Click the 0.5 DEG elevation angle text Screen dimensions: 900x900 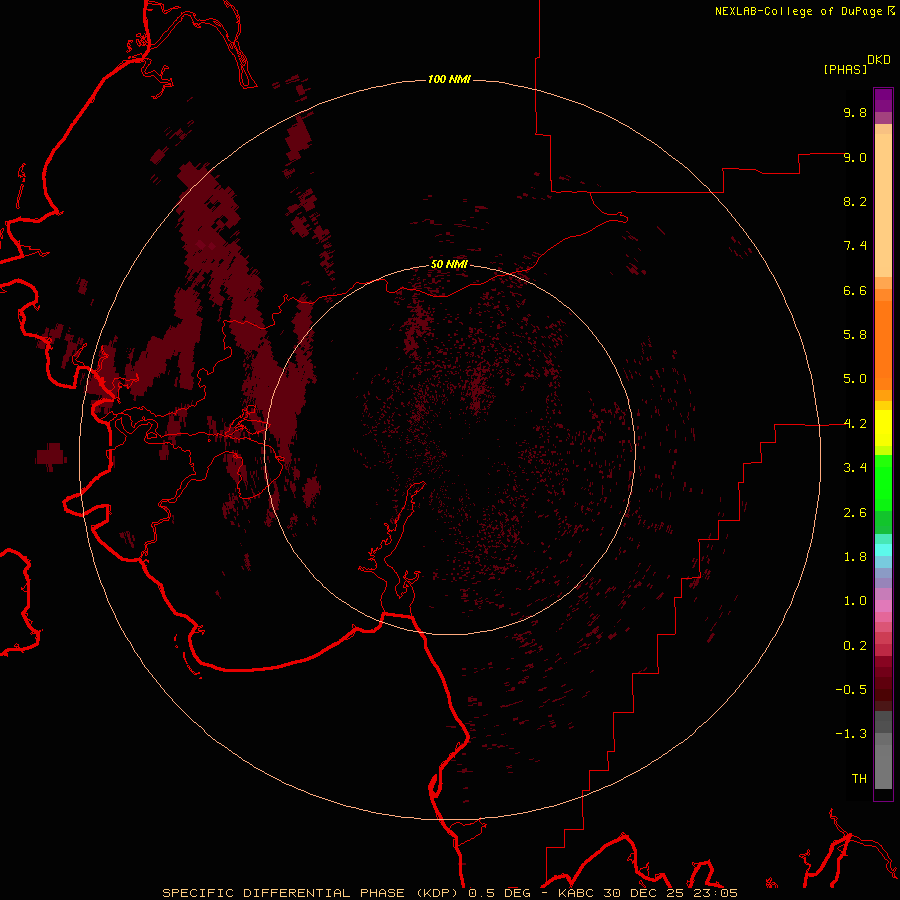tap(501, 893)
